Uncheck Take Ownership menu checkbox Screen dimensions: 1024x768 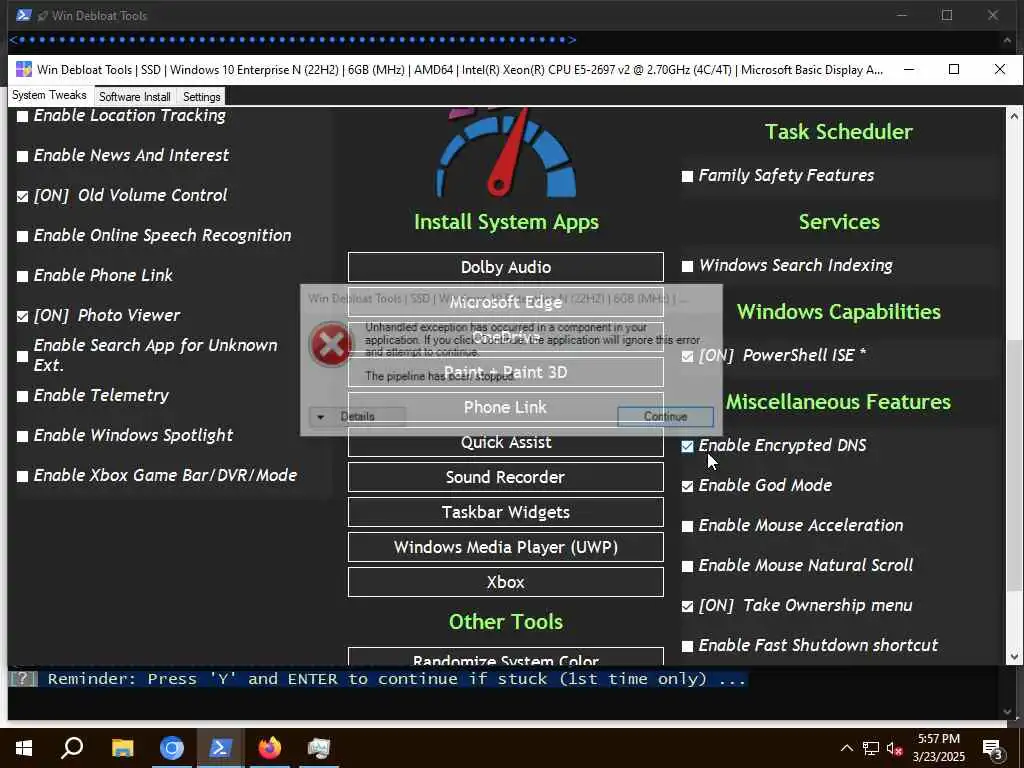click(x=687, y=606)
